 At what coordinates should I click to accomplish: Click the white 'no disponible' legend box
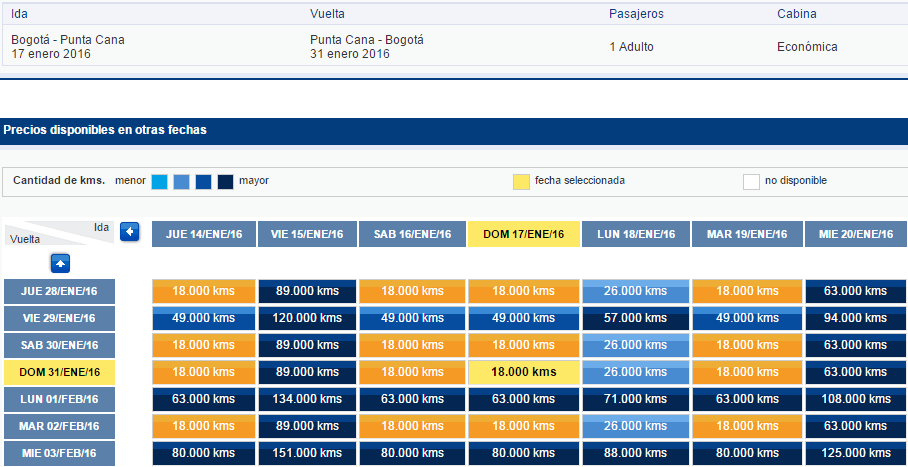tap(751, 182)
